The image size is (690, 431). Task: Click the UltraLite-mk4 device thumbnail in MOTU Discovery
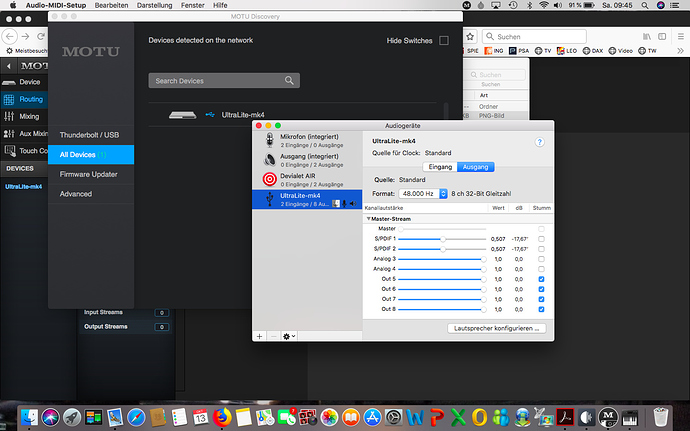point(183,115)
